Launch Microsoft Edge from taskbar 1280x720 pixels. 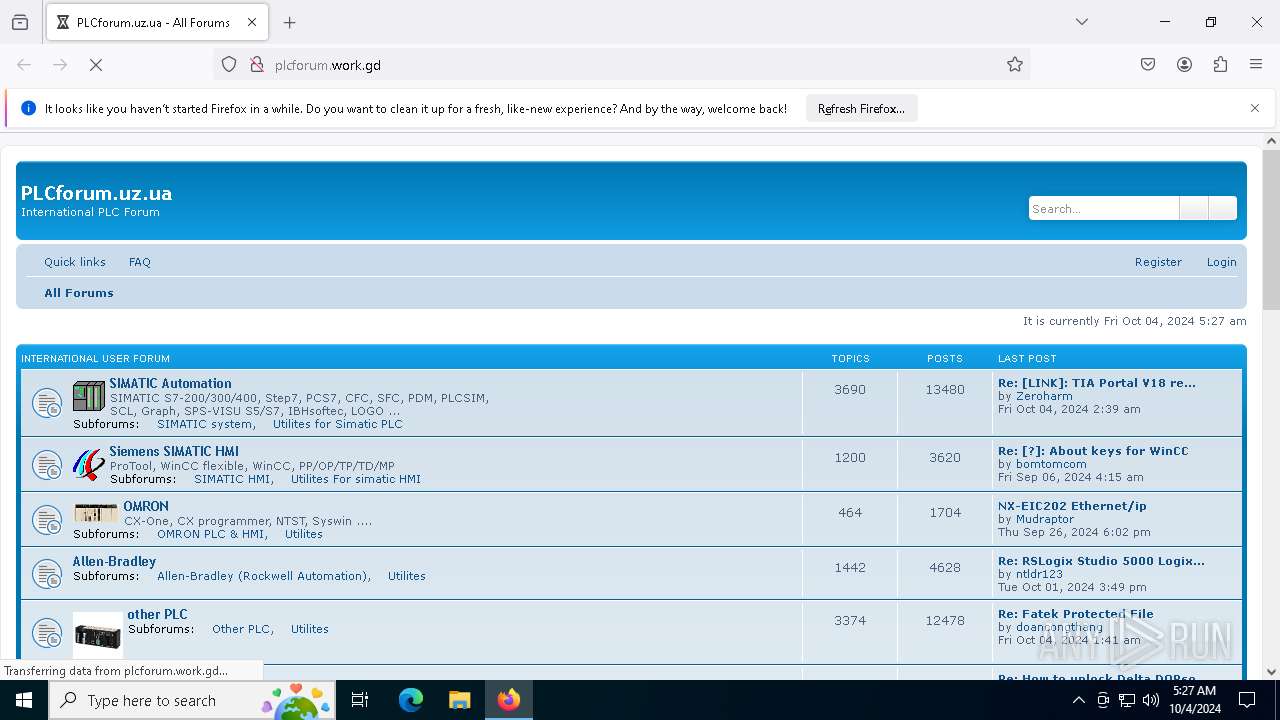point(411,700)
